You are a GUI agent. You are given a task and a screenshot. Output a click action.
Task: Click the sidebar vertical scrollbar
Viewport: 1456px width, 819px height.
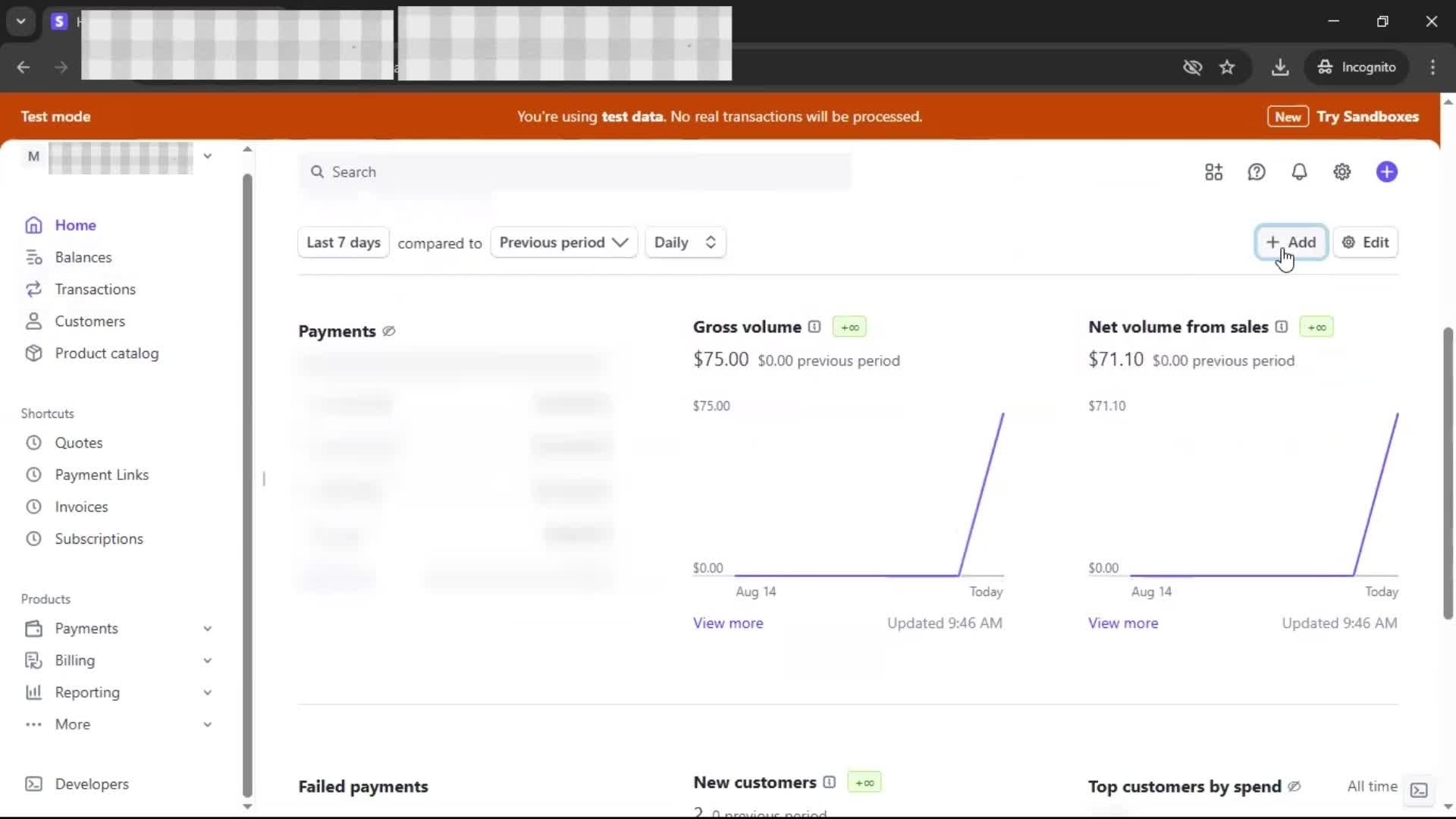[247, 485]
